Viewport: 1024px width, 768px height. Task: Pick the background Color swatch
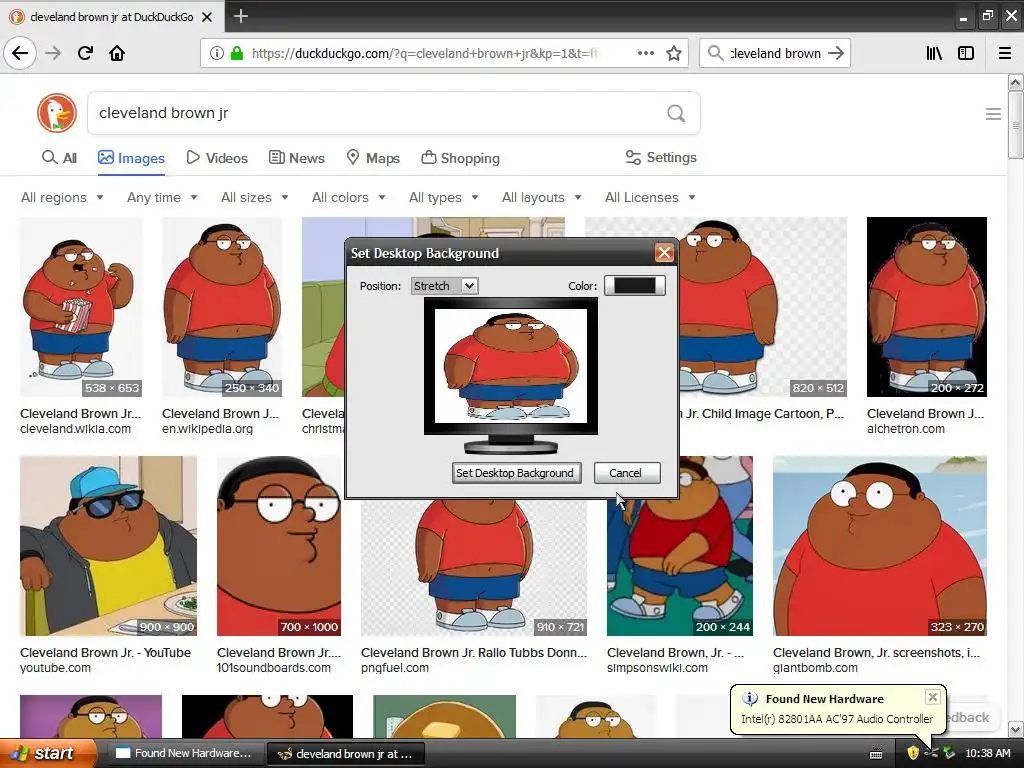pyautogui.click(x=635, y=285)
